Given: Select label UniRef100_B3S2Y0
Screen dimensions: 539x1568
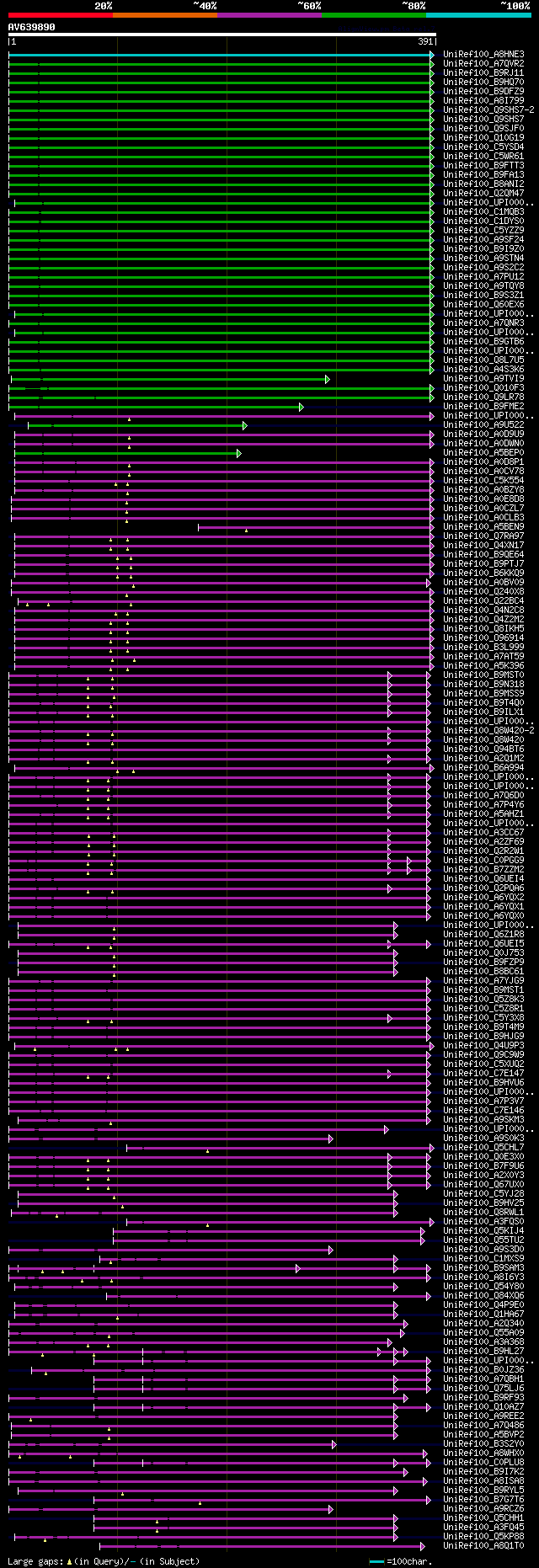Looking at the screenshot, I should click(x=483, y=1444).
